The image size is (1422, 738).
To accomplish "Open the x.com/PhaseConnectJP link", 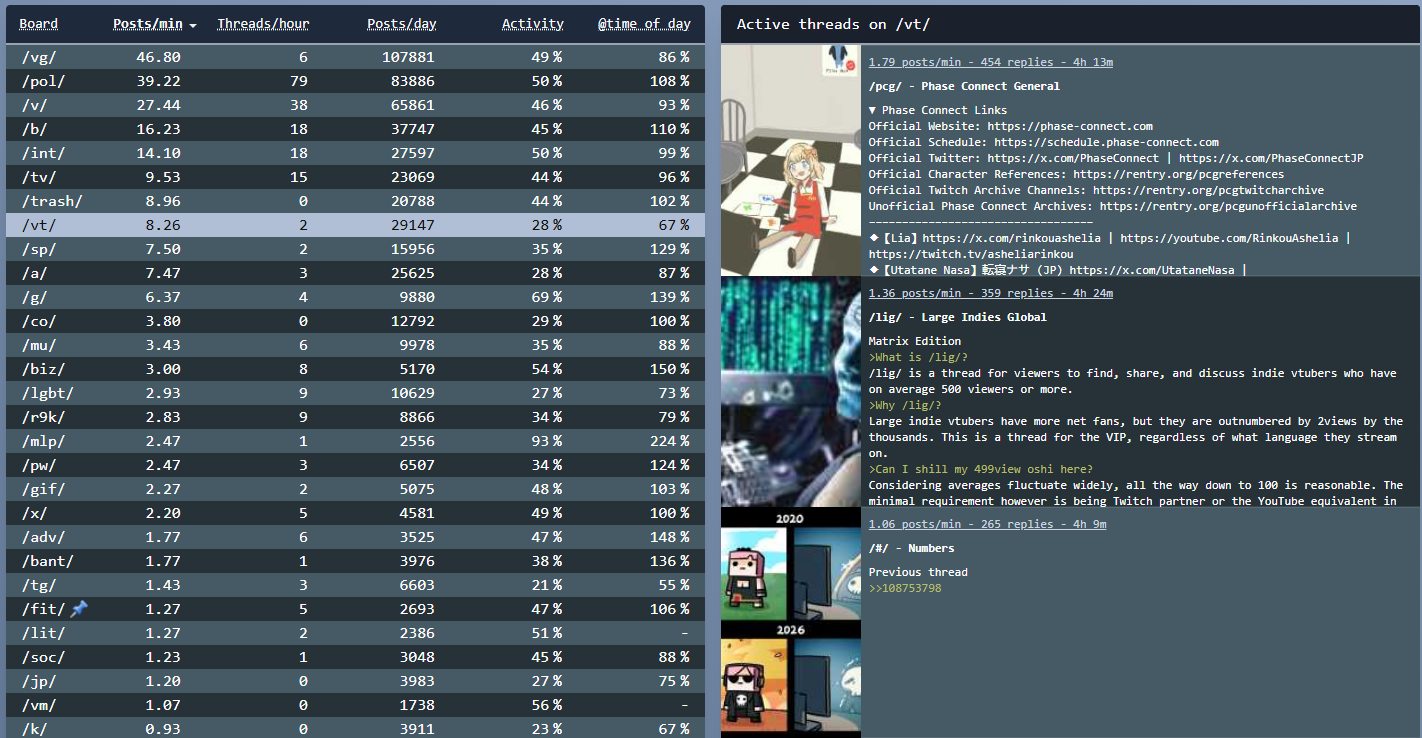I will [1271, 158].
